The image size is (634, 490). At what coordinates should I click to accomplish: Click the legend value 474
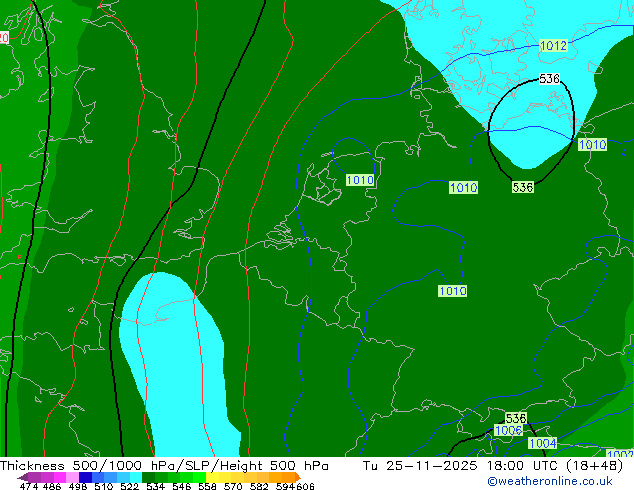click(29, 486)
